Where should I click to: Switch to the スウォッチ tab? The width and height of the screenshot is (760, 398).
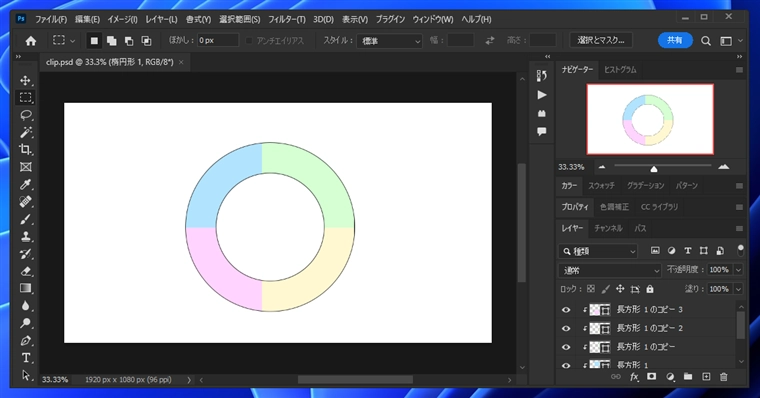coord(601,186)
